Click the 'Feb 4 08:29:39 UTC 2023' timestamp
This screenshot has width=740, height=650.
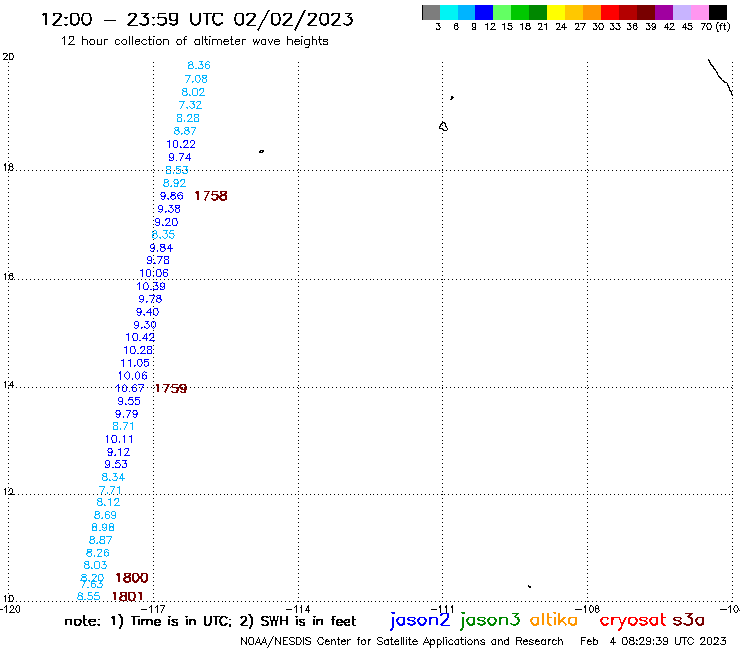point(653,641)
